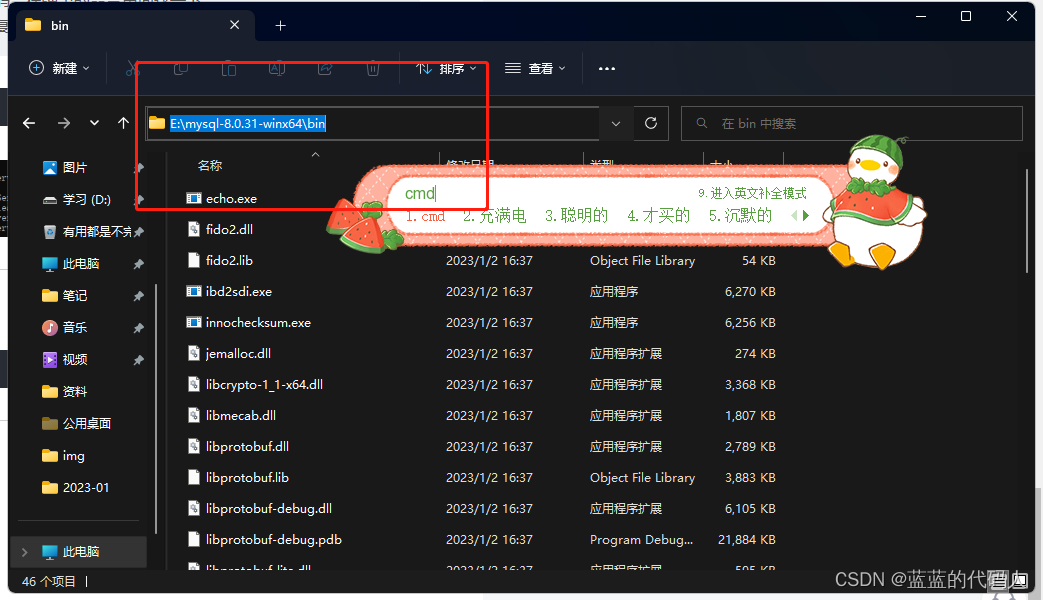1043x600 pixels.
Task: Sort by Name (名称) column header
Action: [210, 166]
